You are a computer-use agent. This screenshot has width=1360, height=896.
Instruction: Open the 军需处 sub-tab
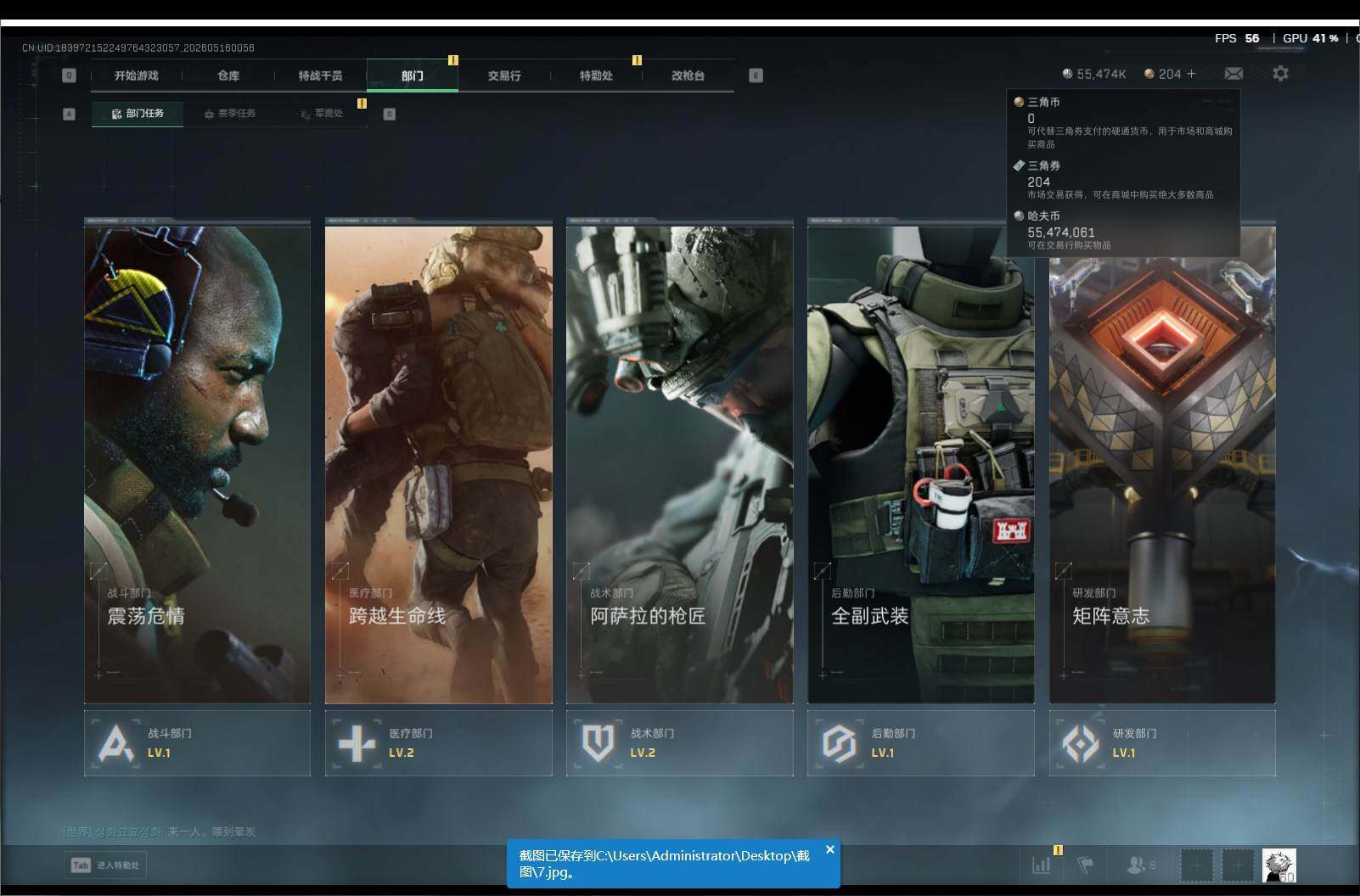323,114
